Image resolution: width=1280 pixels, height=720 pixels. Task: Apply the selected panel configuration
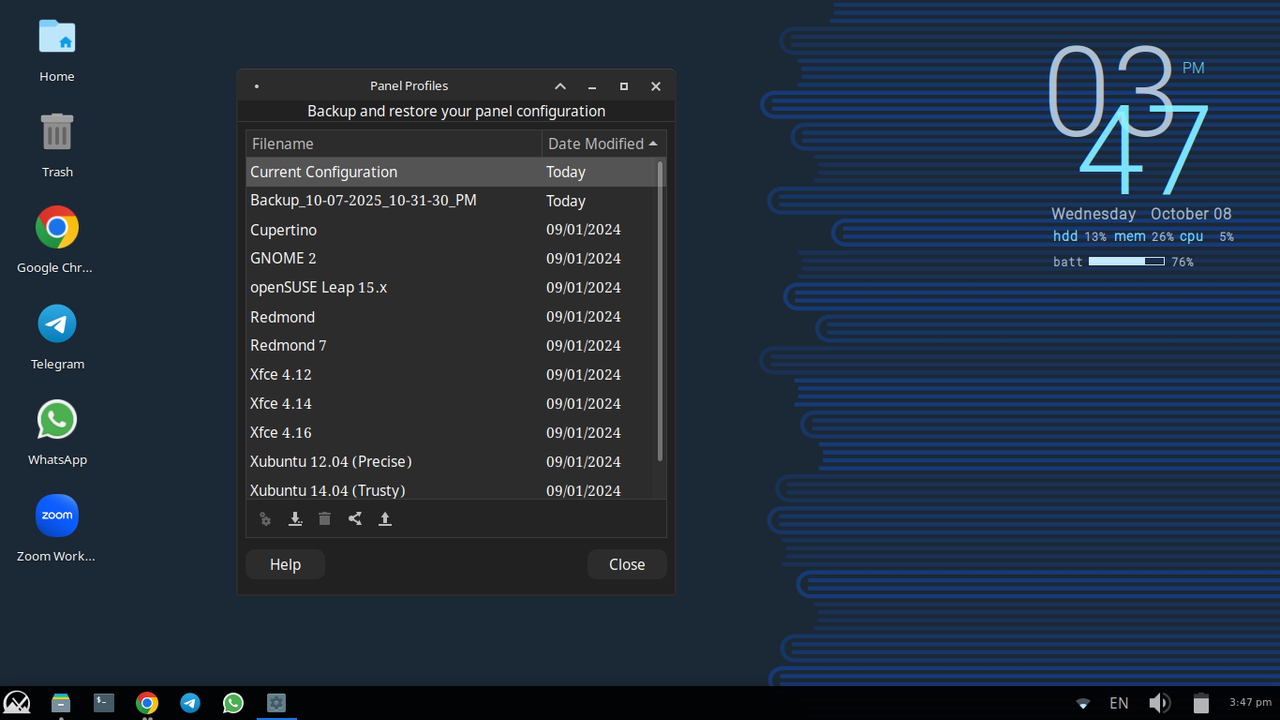pos(265,518)
